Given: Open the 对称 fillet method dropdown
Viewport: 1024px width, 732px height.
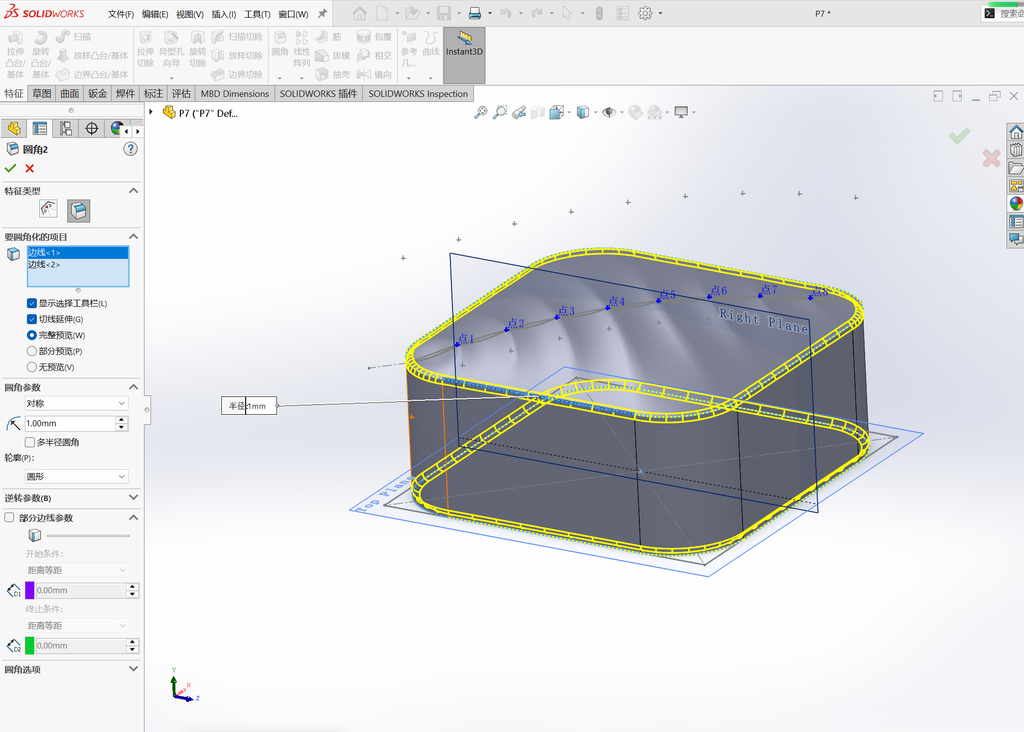Looking at the screenshot, I should (x=76, y=404).
